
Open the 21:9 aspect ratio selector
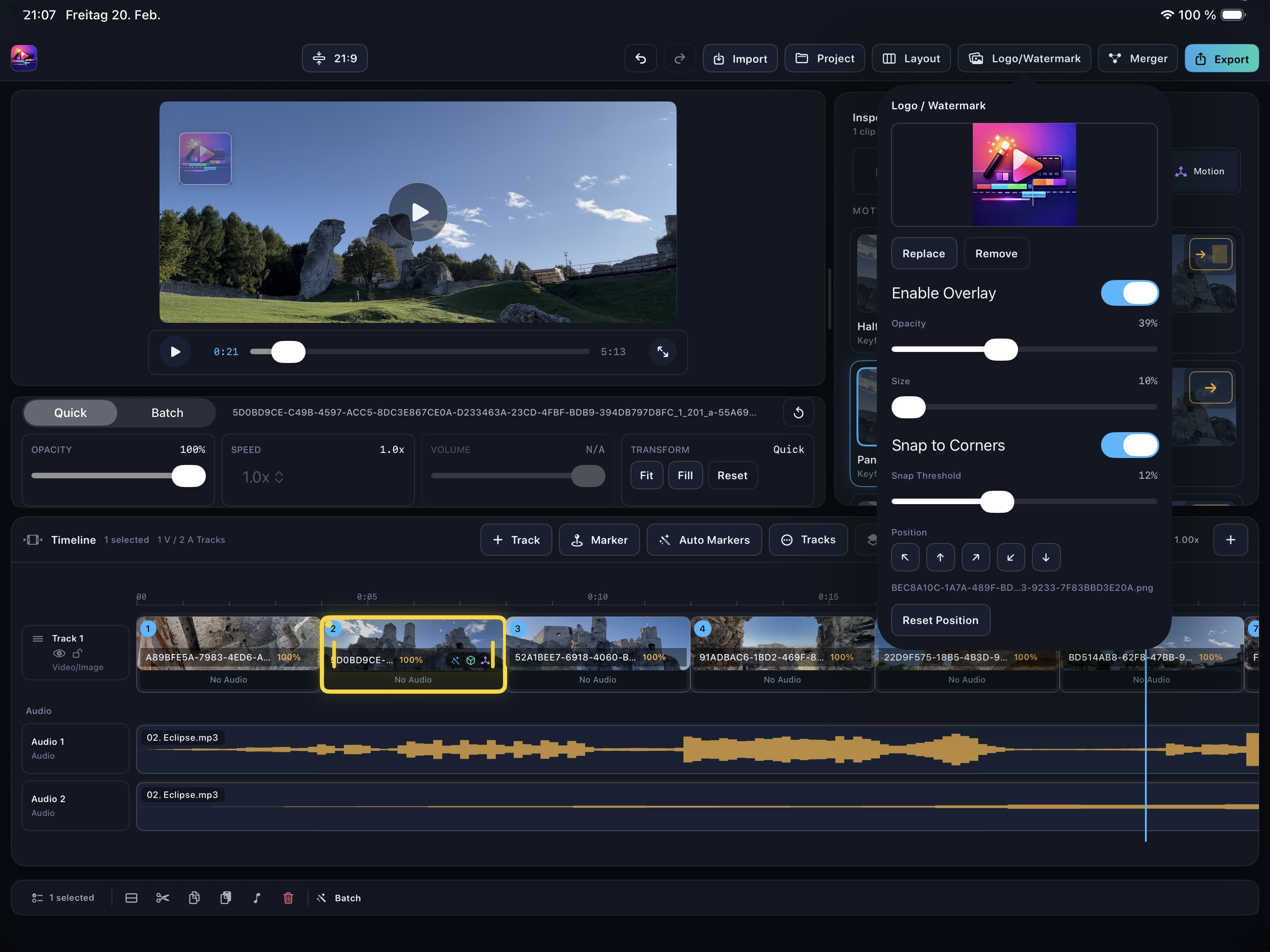tap(334, 58)
